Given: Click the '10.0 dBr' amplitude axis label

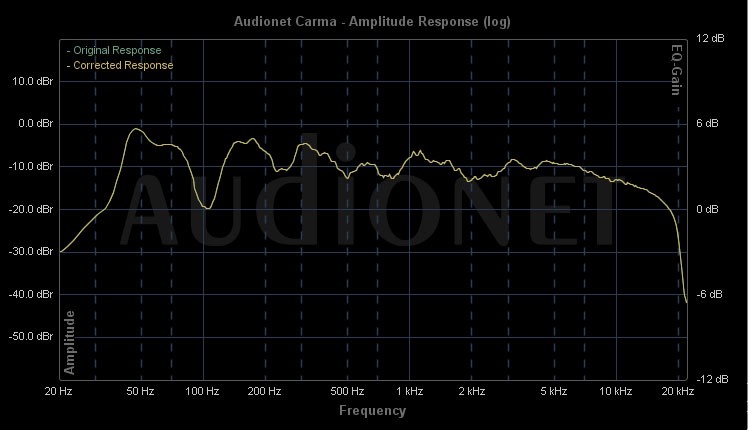Looking at the screenshot, I should coord(32,82).
